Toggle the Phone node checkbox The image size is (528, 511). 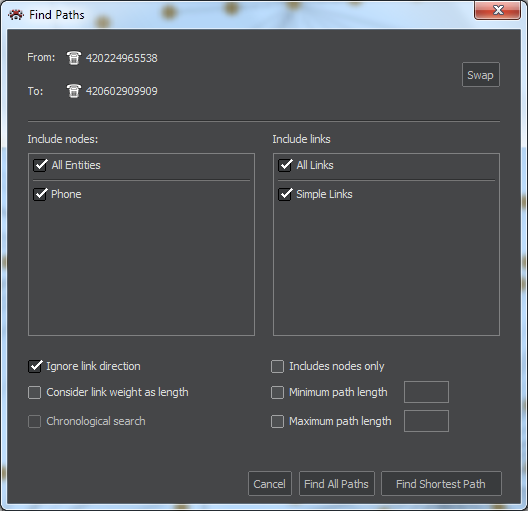pos(40,194)
